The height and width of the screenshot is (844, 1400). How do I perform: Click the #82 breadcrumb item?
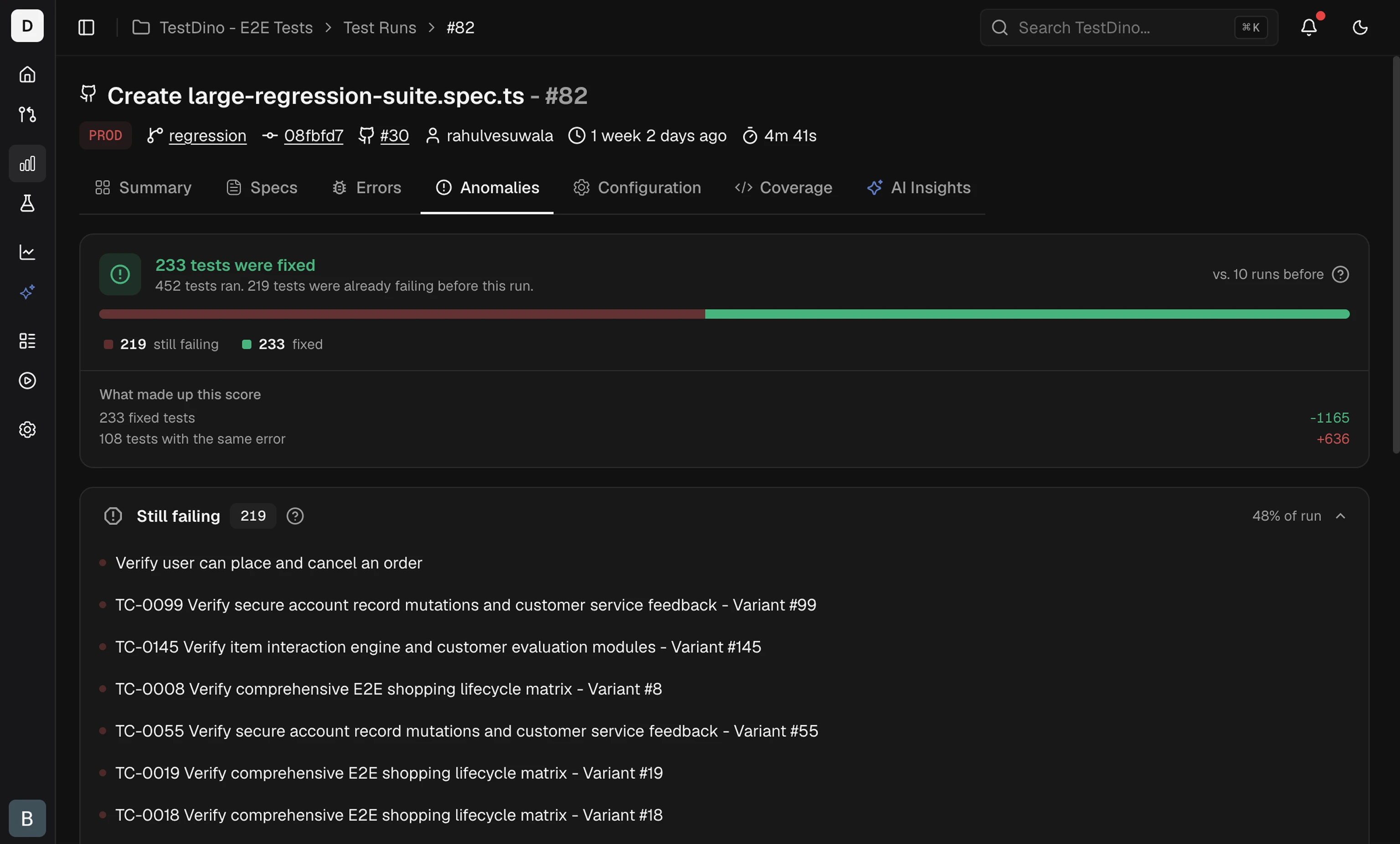click(x=460, y=27)
